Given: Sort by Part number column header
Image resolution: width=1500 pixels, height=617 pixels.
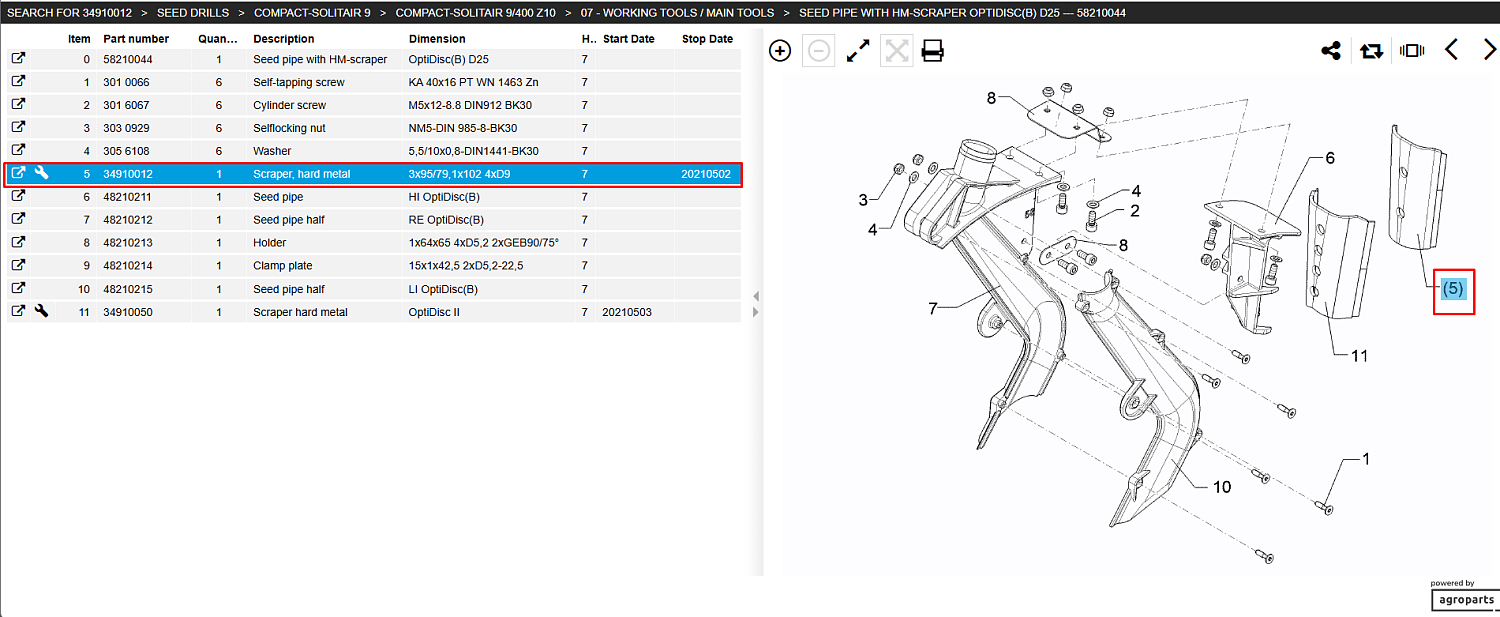Looking at the screenshot, I should point(136,39).
